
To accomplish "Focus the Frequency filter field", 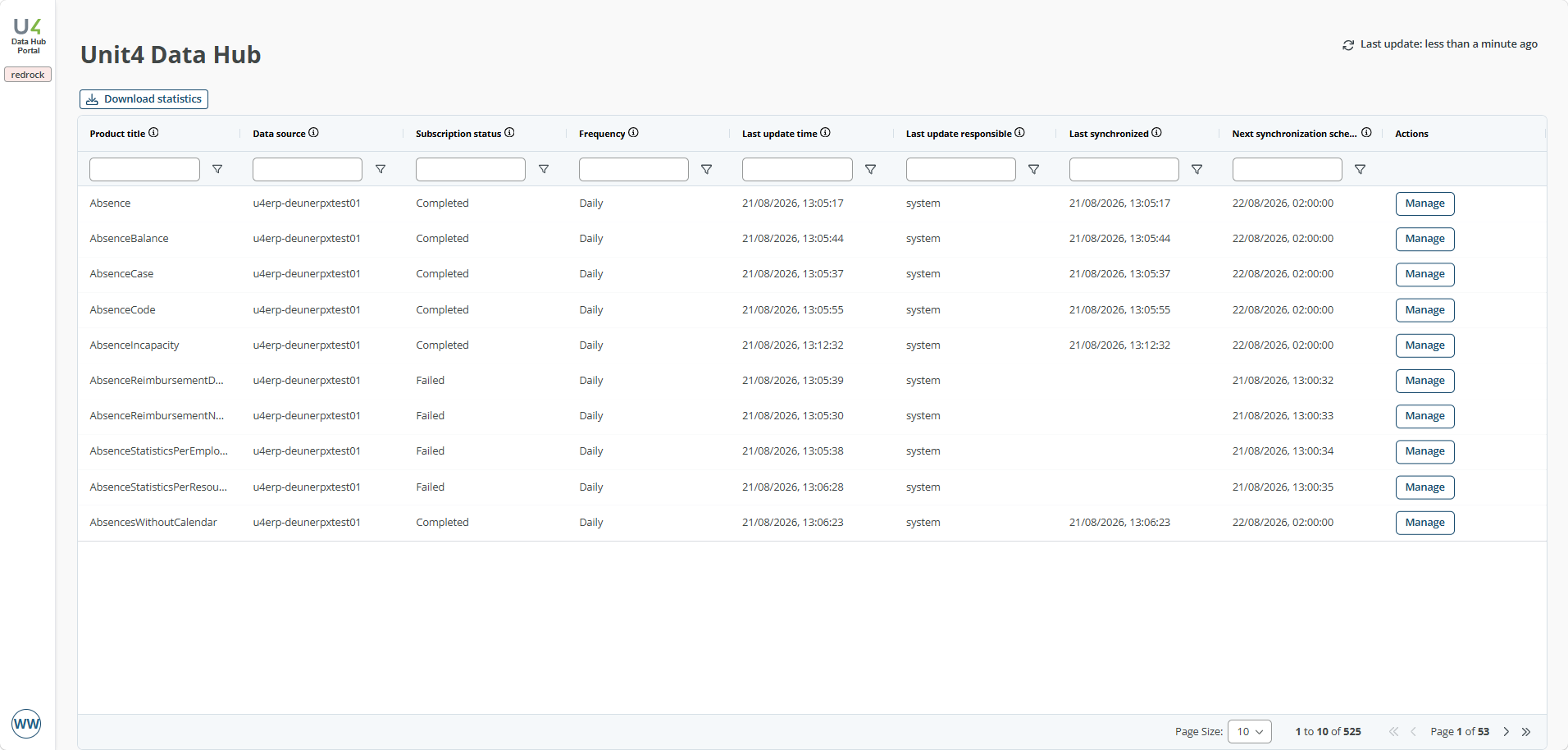I will pyautogui.click(x=634, y=169).
